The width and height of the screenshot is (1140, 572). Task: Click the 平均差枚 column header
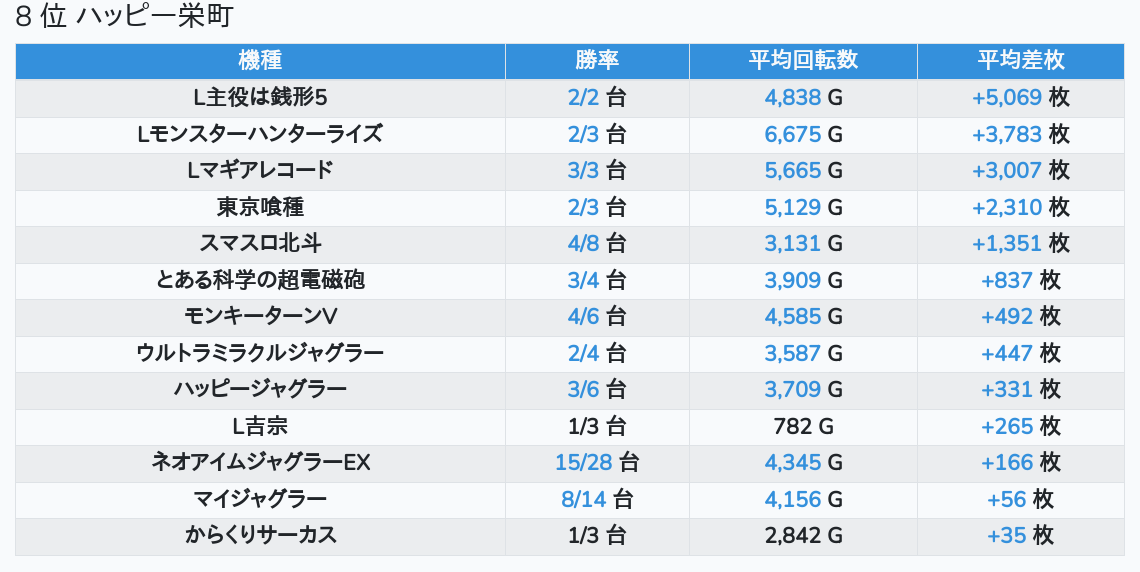(1020, 60)
